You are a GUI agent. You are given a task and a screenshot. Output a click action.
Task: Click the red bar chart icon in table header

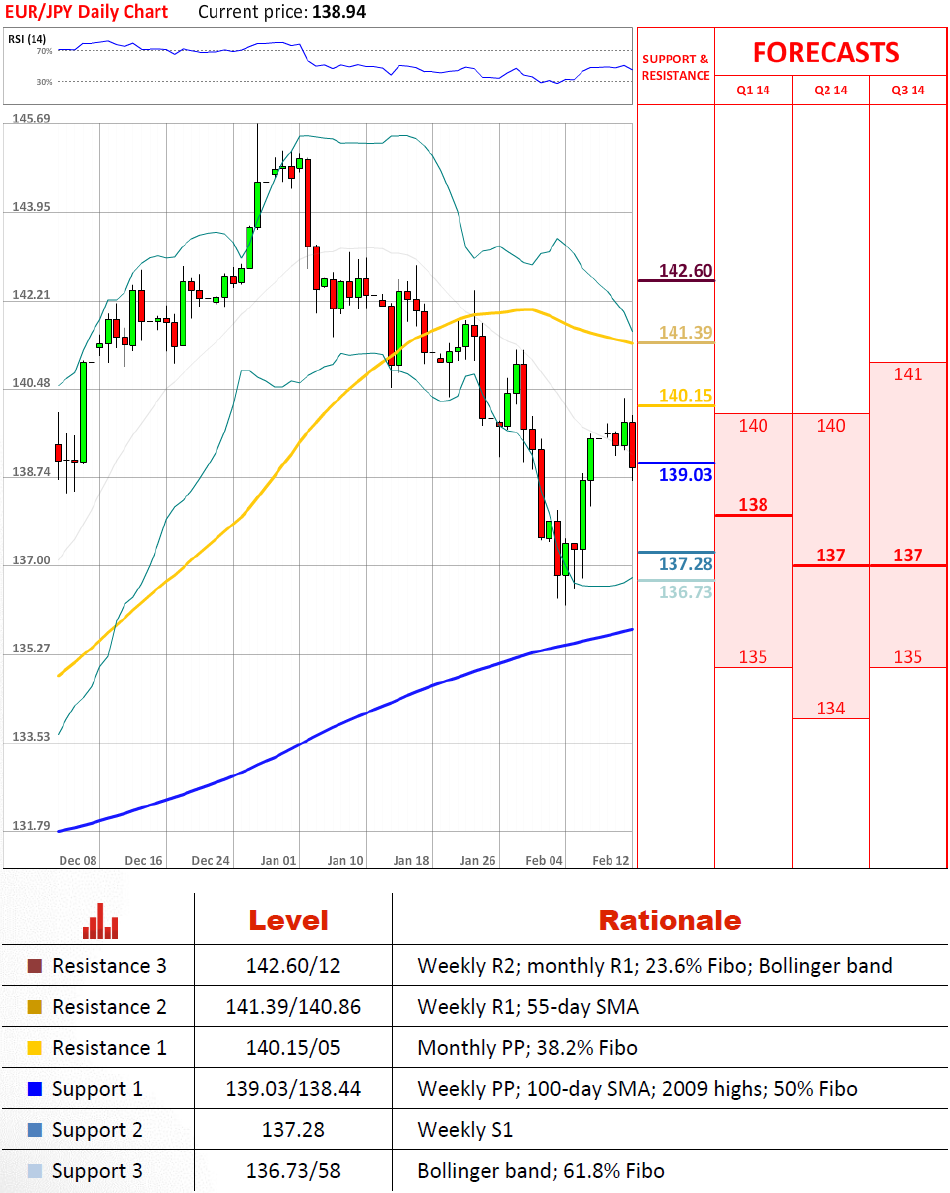tap(101, 920)
